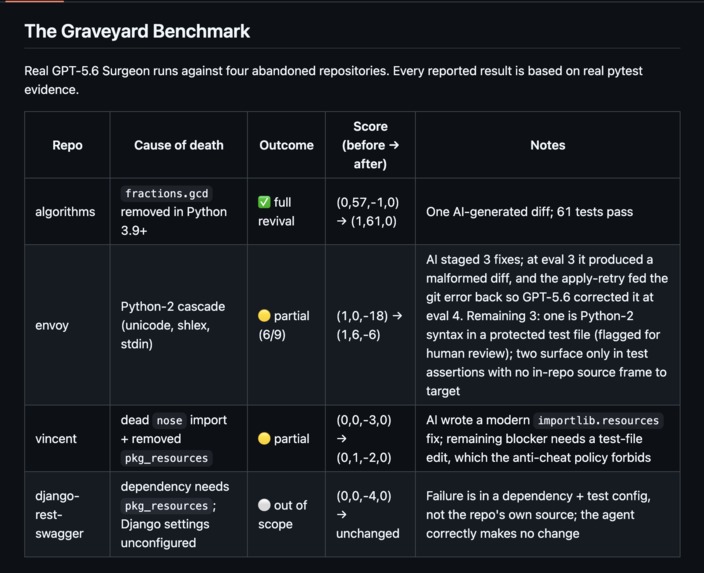Click 'Failure is in a dependency + test config' note
The height and width of the screenshot is (573, 704).
(538, 515)
